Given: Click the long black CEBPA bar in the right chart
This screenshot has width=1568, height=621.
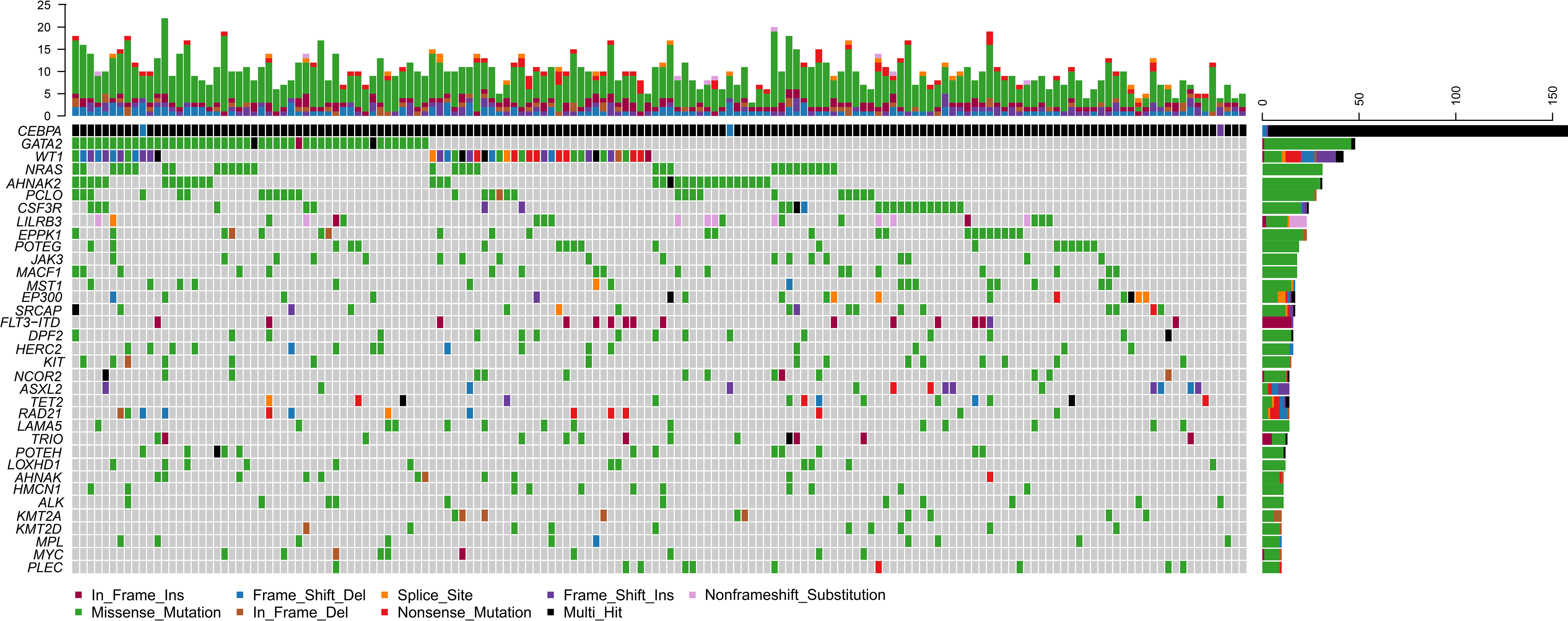Looking at the screenshot, I should (1418, 131).
